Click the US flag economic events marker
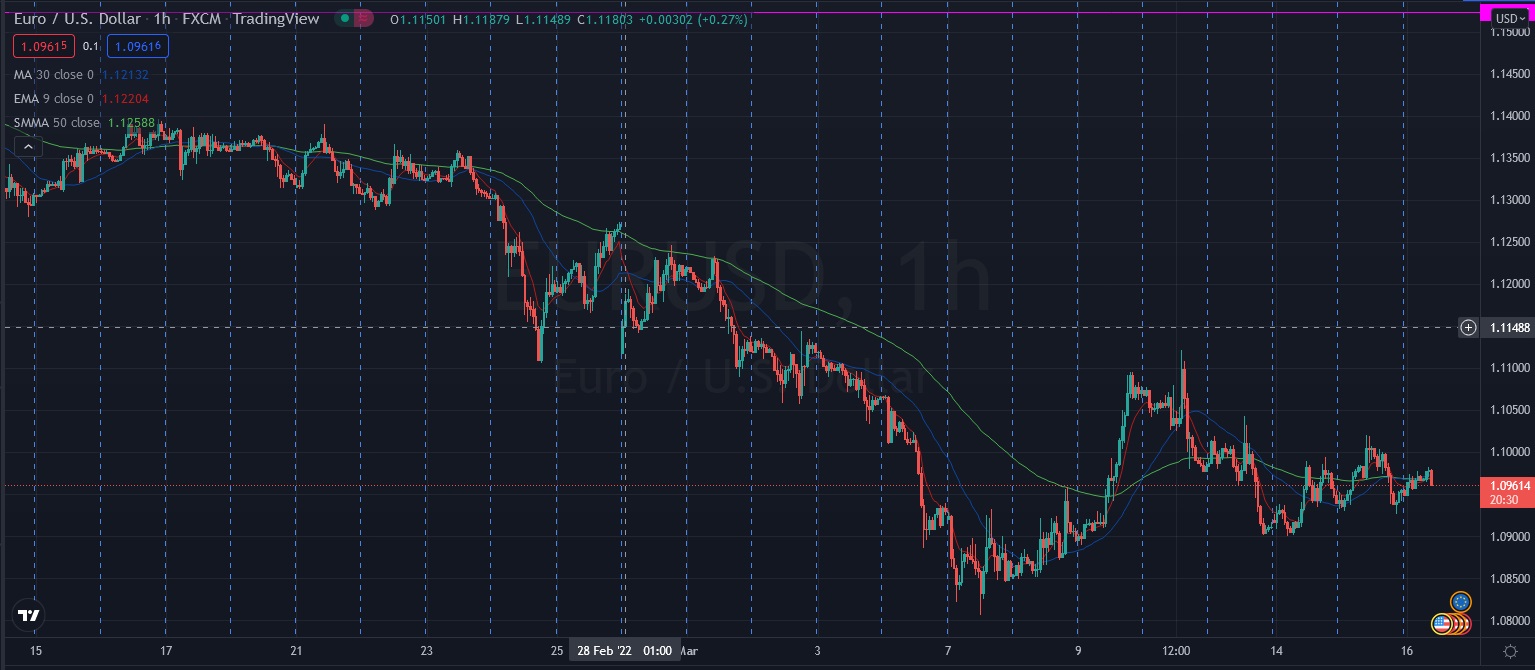Screen dimensions: 1535x670 tap(1442, 624)
